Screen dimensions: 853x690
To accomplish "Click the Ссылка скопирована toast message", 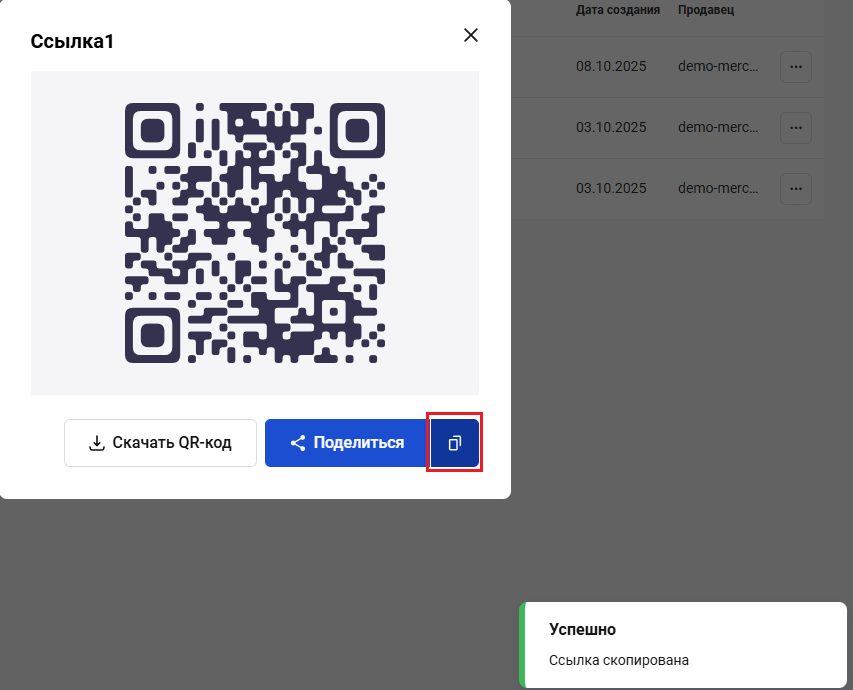I will click(x=619, y=660).
